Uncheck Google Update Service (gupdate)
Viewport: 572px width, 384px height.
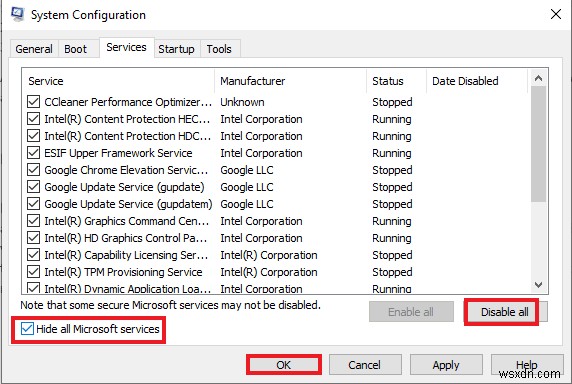tap(34, 187)
